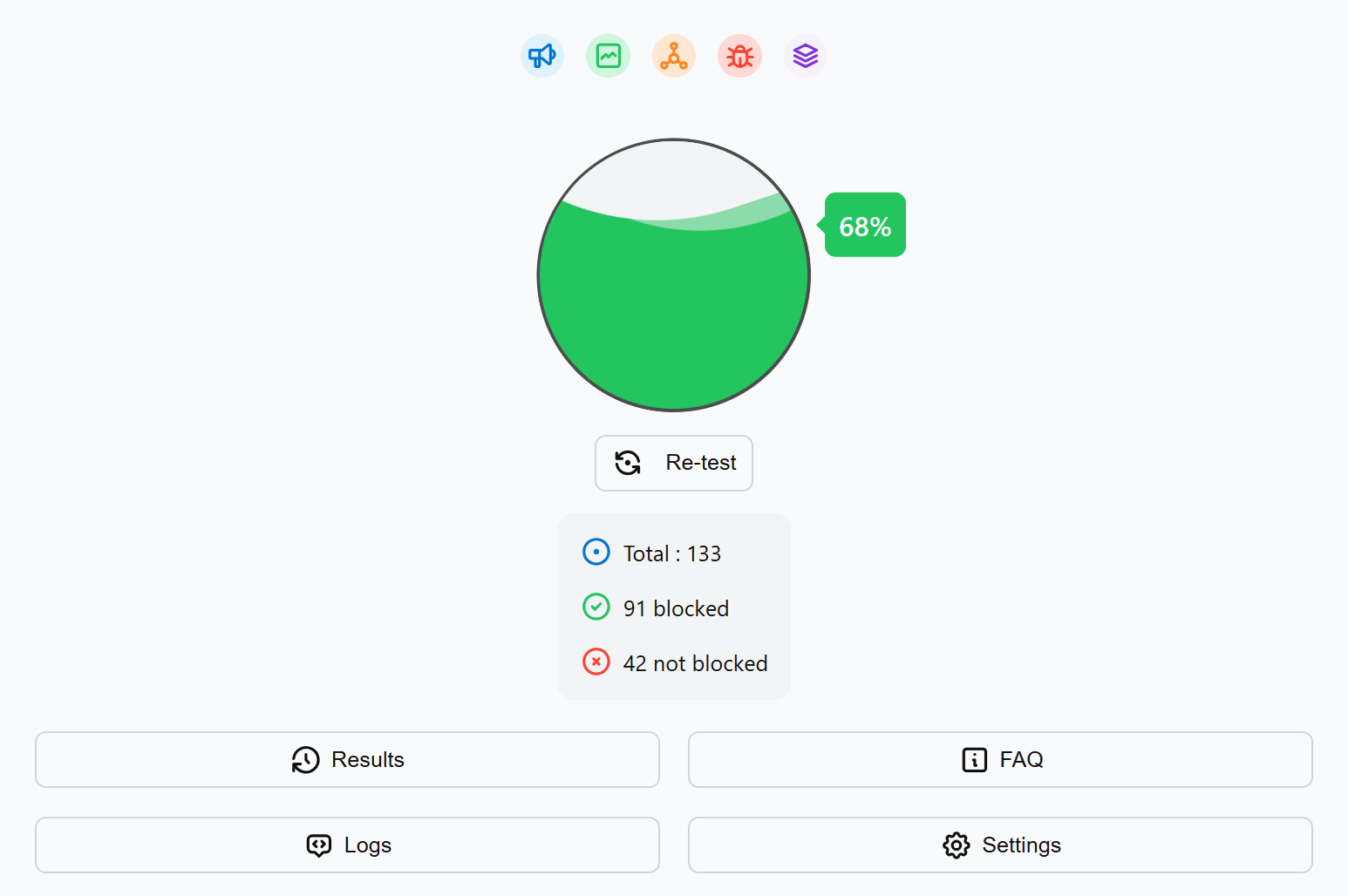Screen dimensions: 1348x896
Task: Click the info icon in the FAQ button
Action: point(974,760)
